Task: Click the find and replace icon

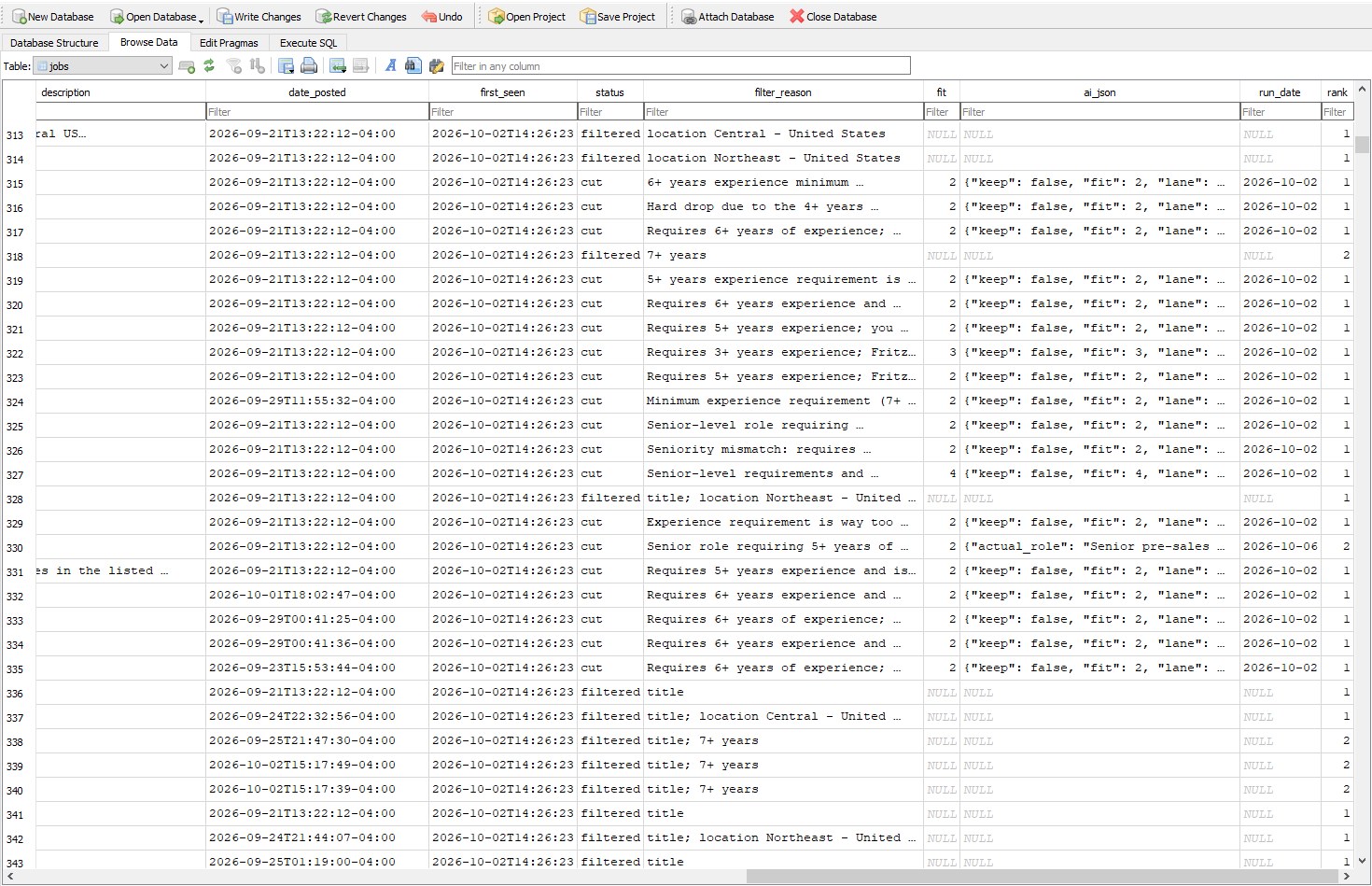Action: pos(436,66)
